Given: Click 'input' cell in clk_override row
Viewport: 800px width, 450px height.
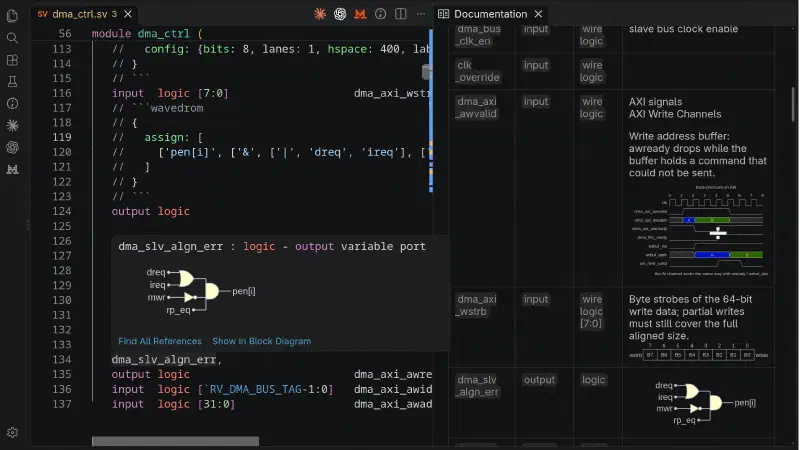Looking at the screenshot, I should [536, 65].
